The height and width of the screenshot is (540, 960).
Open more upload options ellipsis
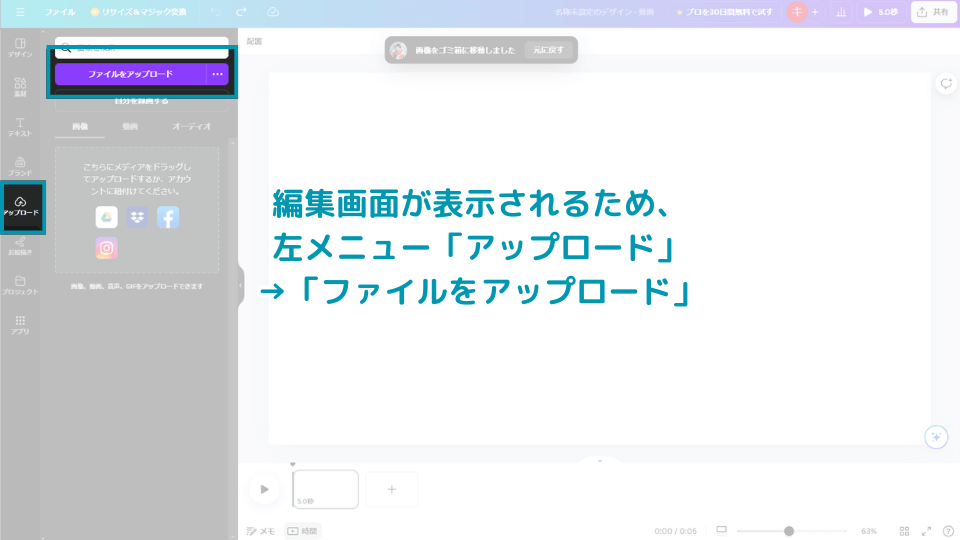[217, 74]
